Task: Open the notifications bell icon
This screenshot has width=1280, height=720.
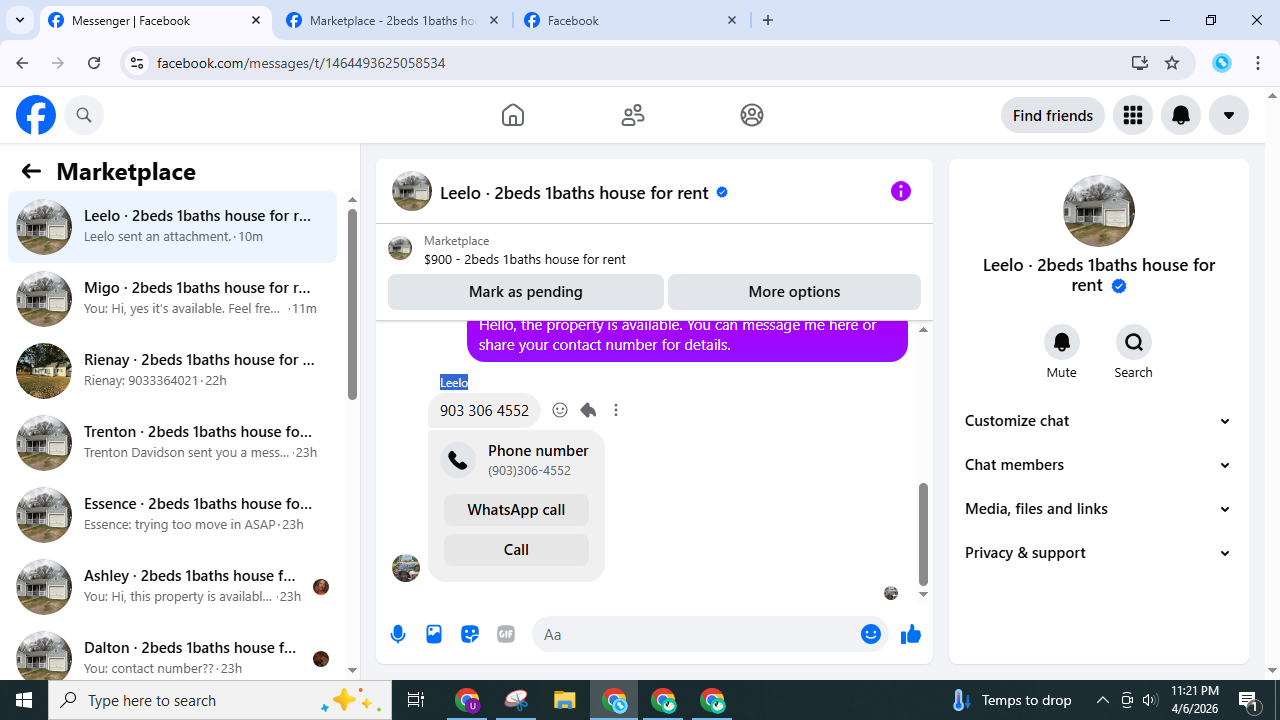Action: coord(1181,115)
